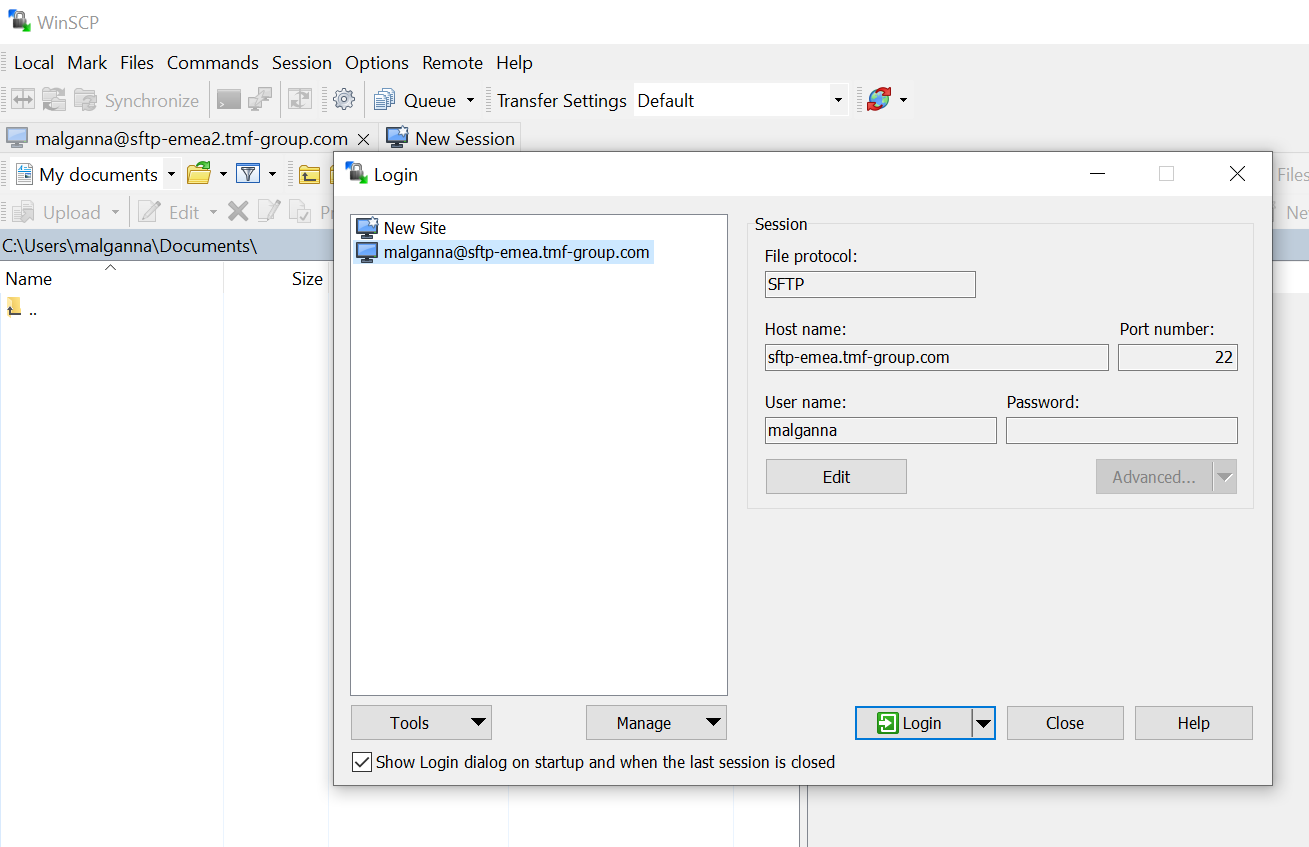Close the malganna@sftp-emea2 session tab

(363, 139)
